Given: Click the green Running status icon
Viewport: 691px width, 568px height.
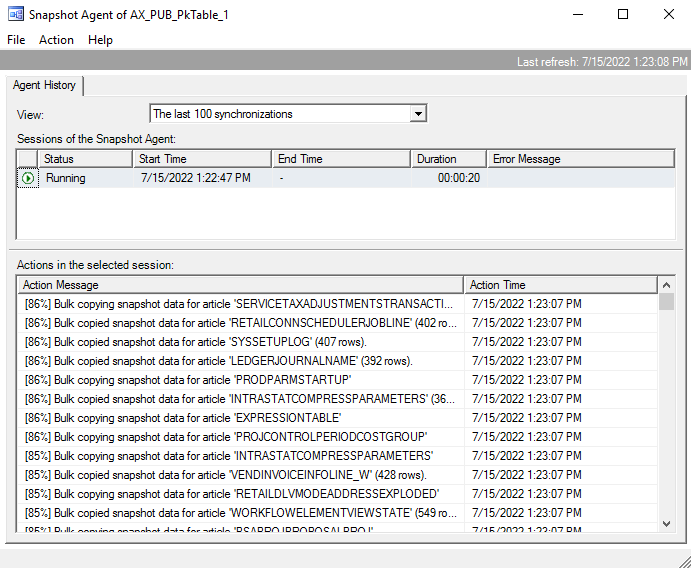Looking at the screenshot, I should tap(28, 178).
